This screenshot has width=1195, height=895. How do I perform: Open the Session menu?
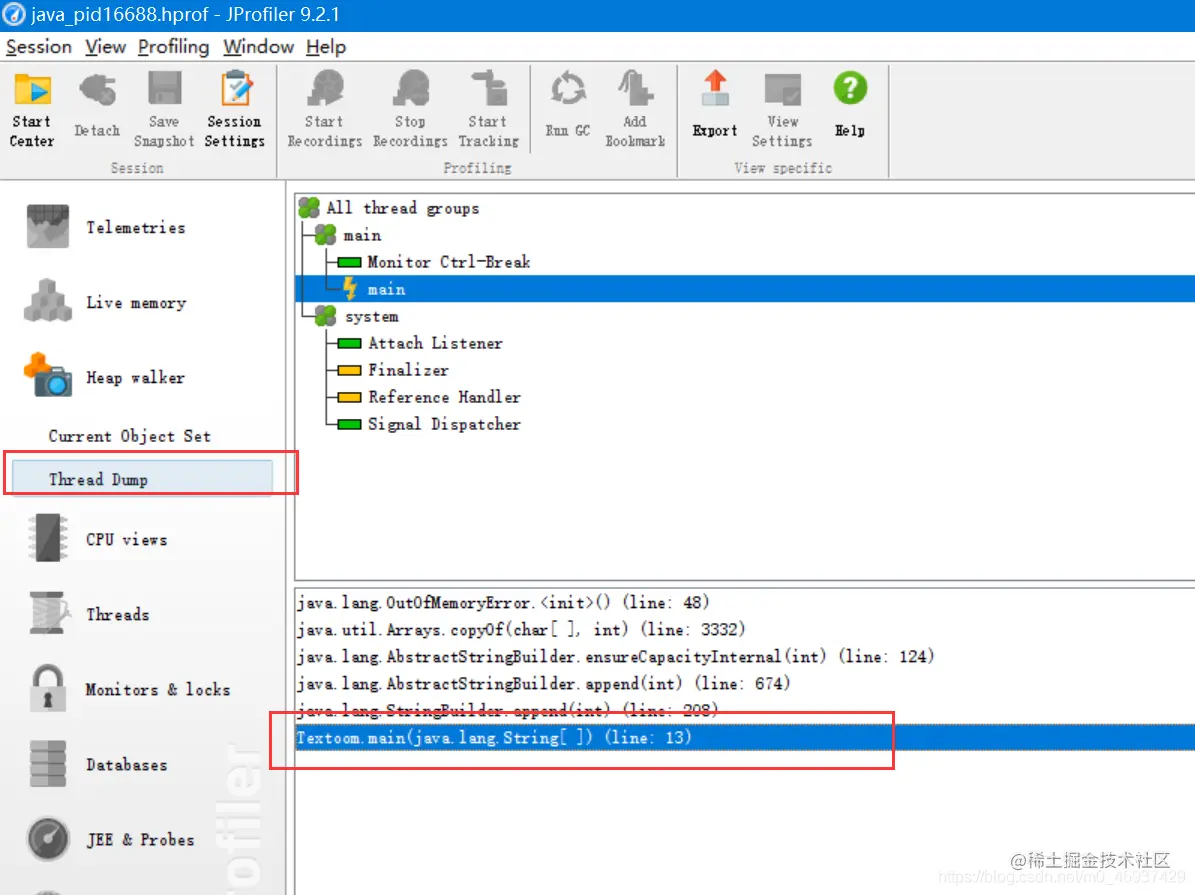coord(38,47)
